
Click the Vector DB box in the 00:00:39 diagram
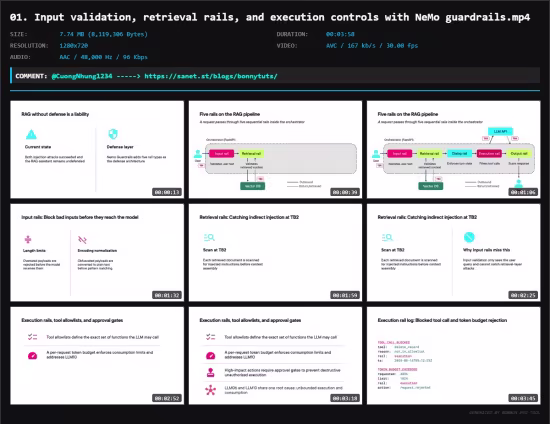(x=253, y=186)
